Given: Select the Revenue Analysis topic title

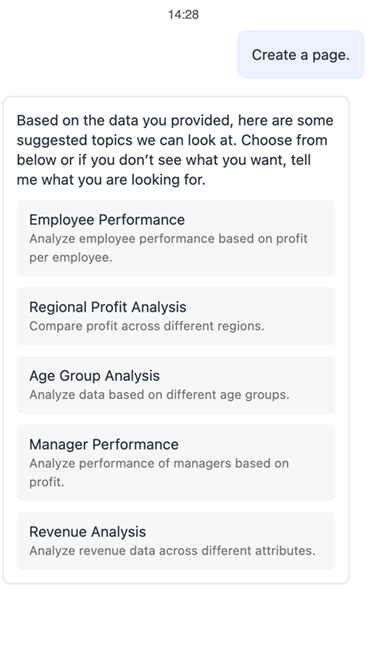Looking at the screenshot, I should (x=87, y=531).
